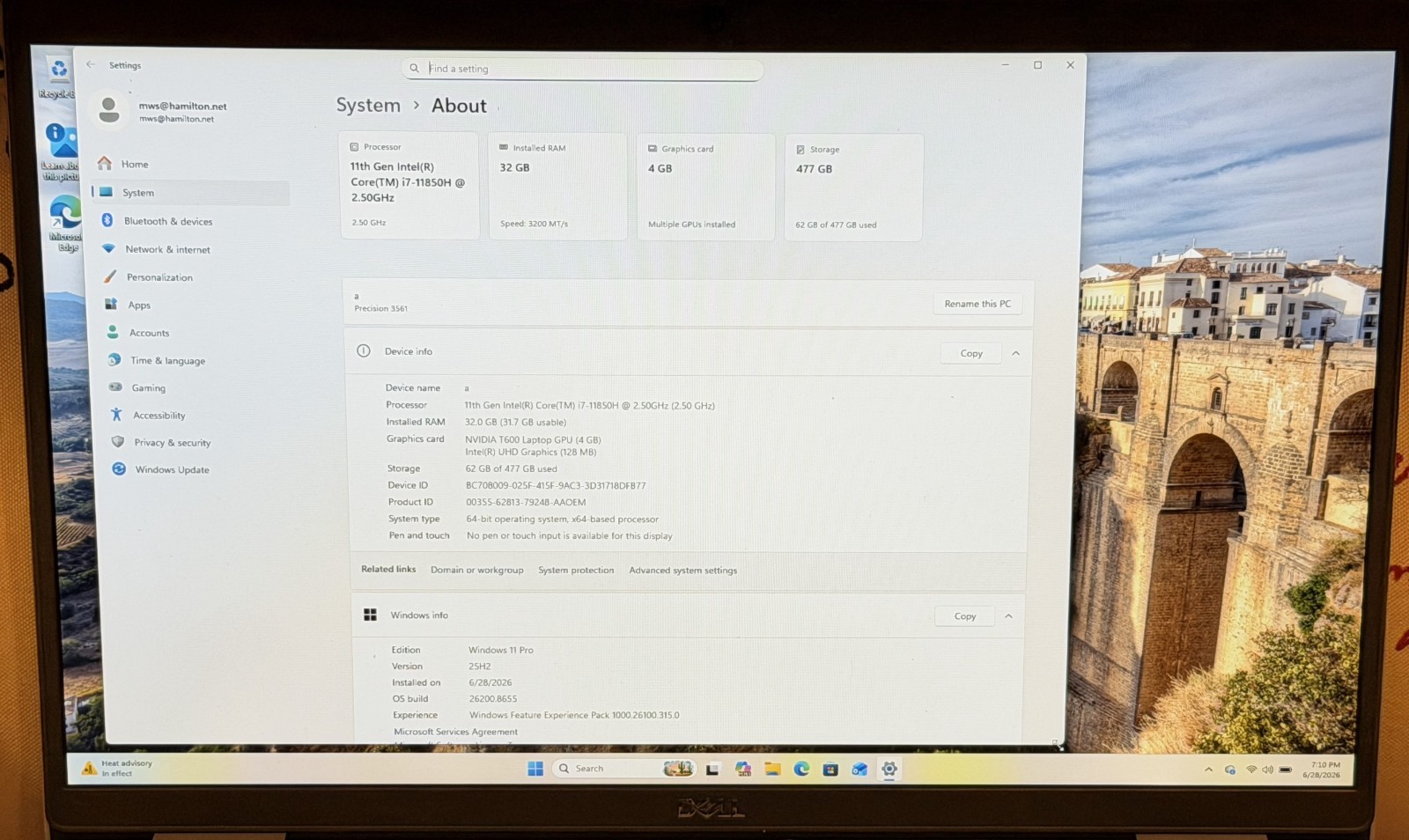Click the taskbar Search box
This screenshot has width=1409, height=840.
pos(624,769)
